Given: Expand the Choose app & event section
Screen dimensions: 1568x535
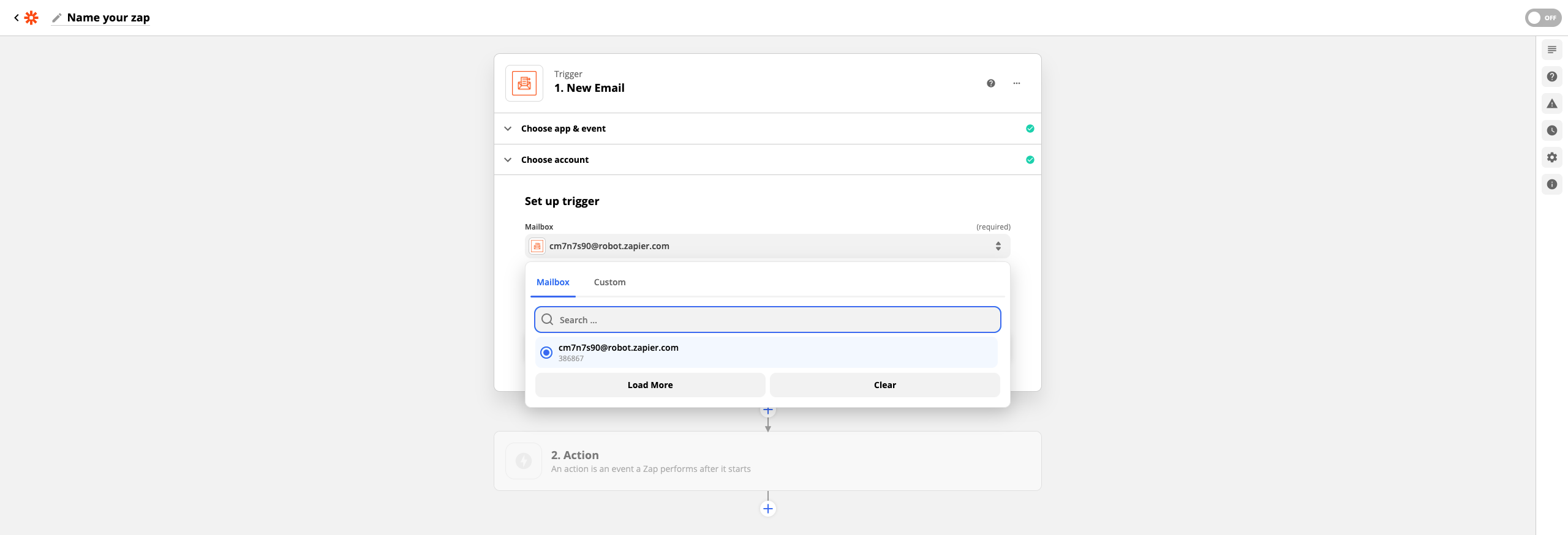Looking at the screenshot, I should tap(563, 129).
